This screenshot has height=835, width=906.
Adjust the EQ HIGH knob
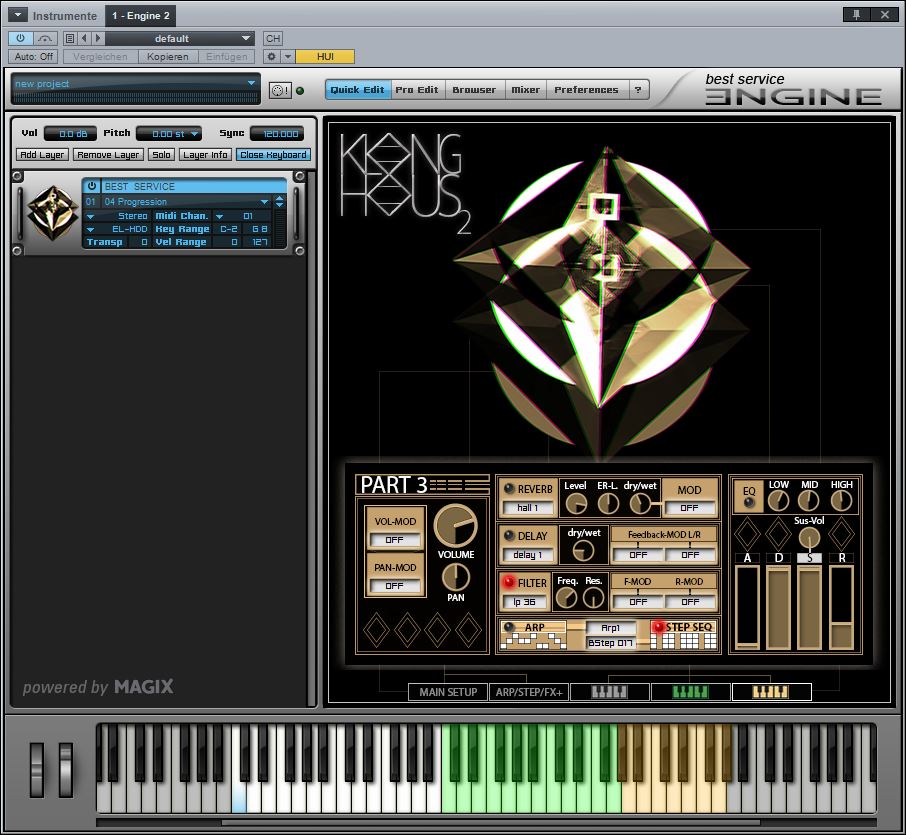click(x=841, y=500)
